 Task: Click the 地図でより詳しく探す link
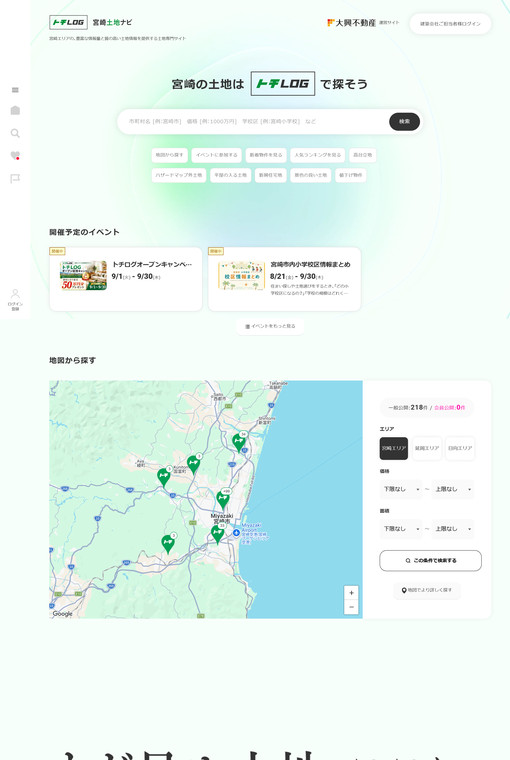427,590
